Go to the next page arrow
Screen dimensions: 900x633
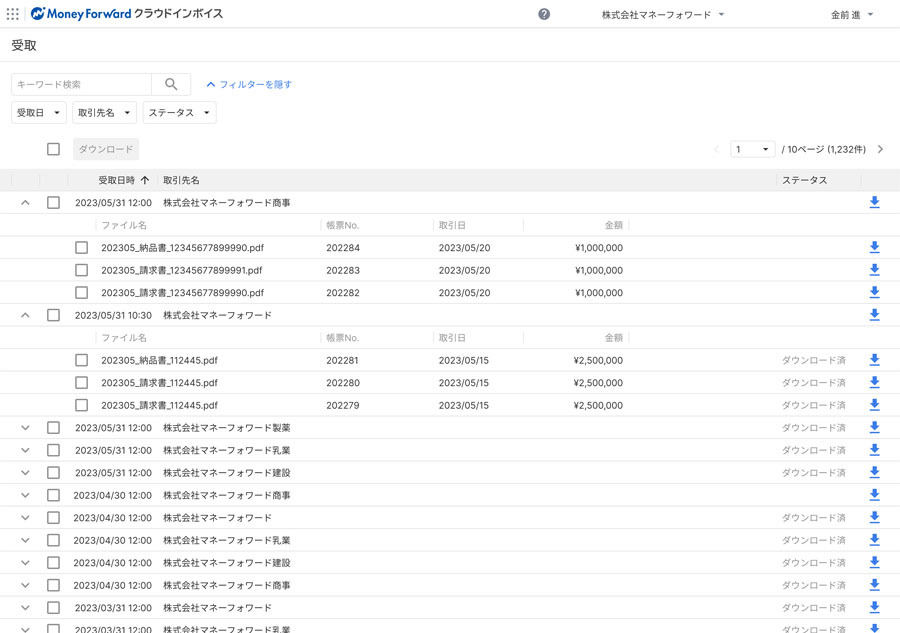pyautogui.click(x=880, y=149)
